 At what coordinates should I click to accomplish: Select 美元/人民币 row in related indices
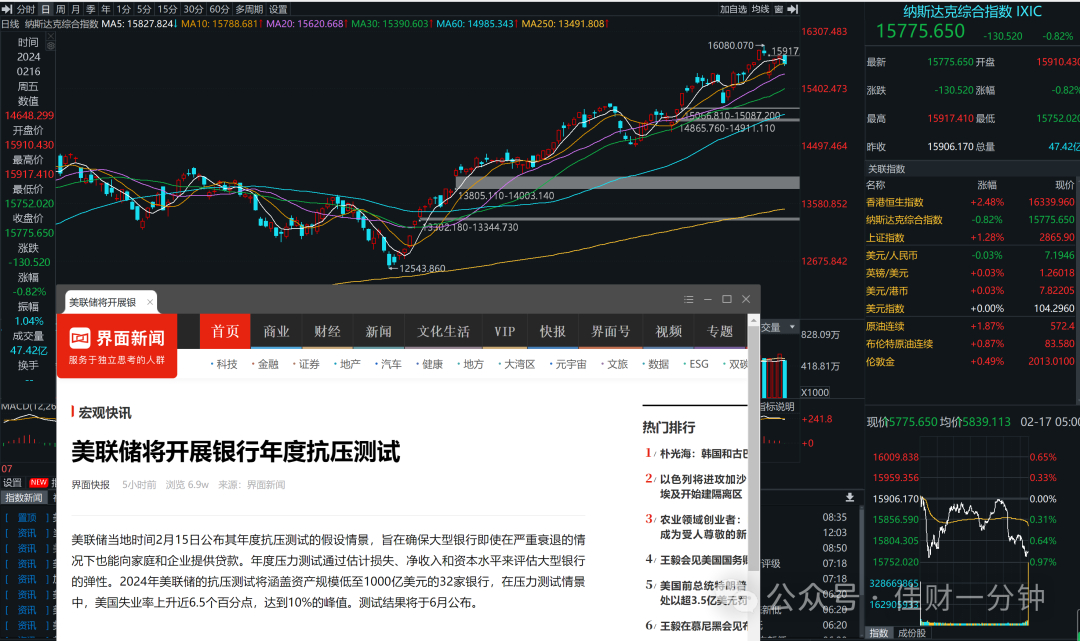click(970, 255)
